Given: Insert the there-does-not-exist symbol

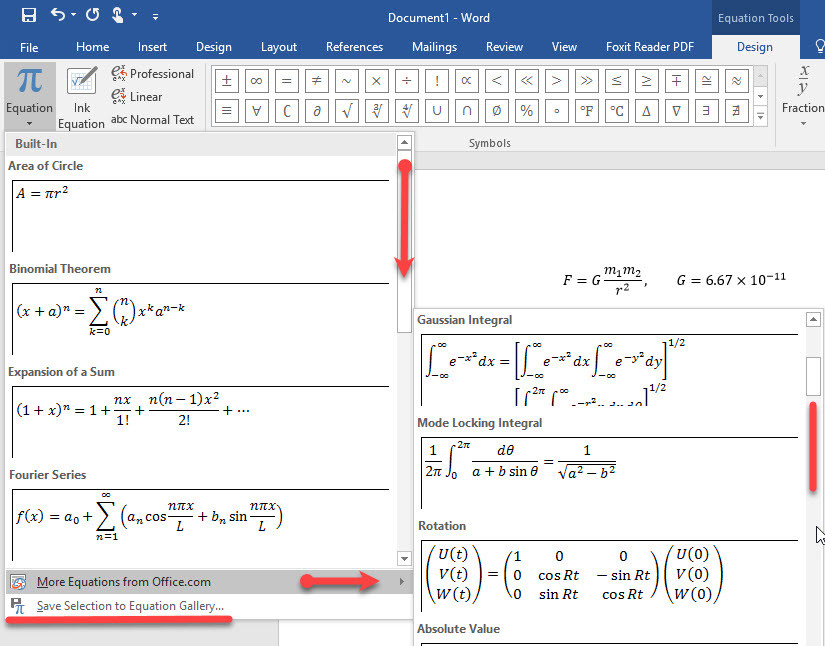Looking at the screenshot, I should click(x=736, y=110).
